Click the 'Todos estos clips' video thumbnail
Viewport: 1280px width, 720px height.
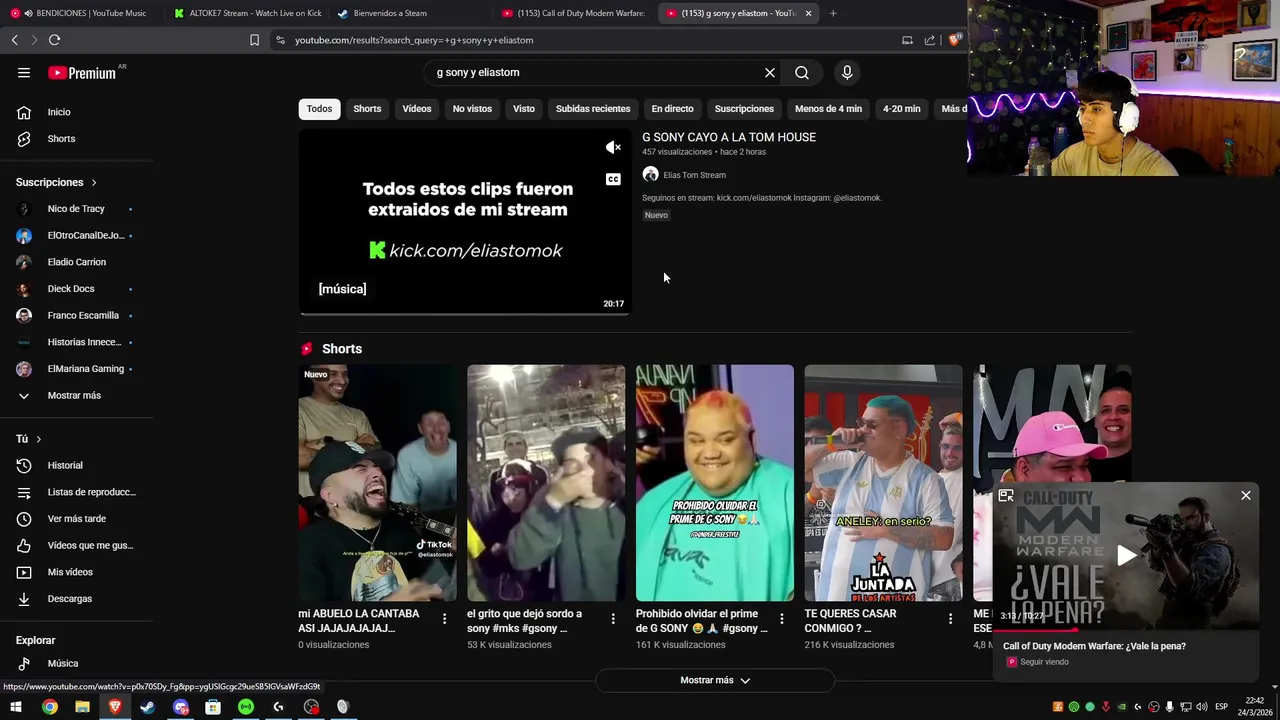click(x=465, y=222)
